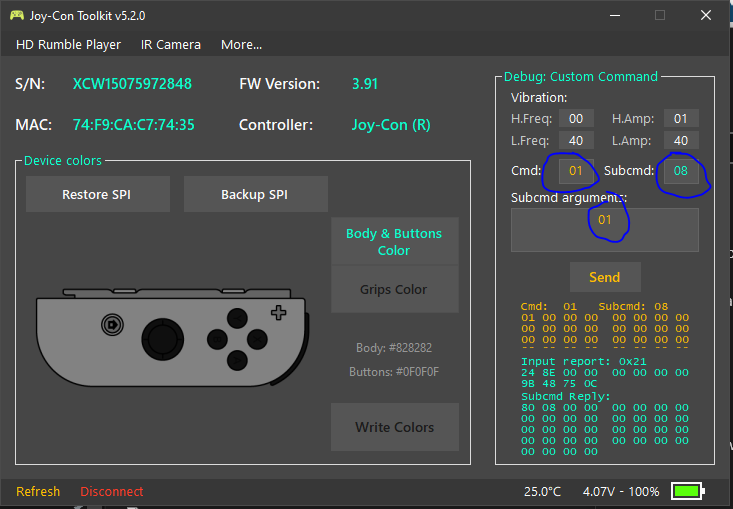
Task: Click Write Colors button
Action: pyautogui.click(x=395, y=427)
